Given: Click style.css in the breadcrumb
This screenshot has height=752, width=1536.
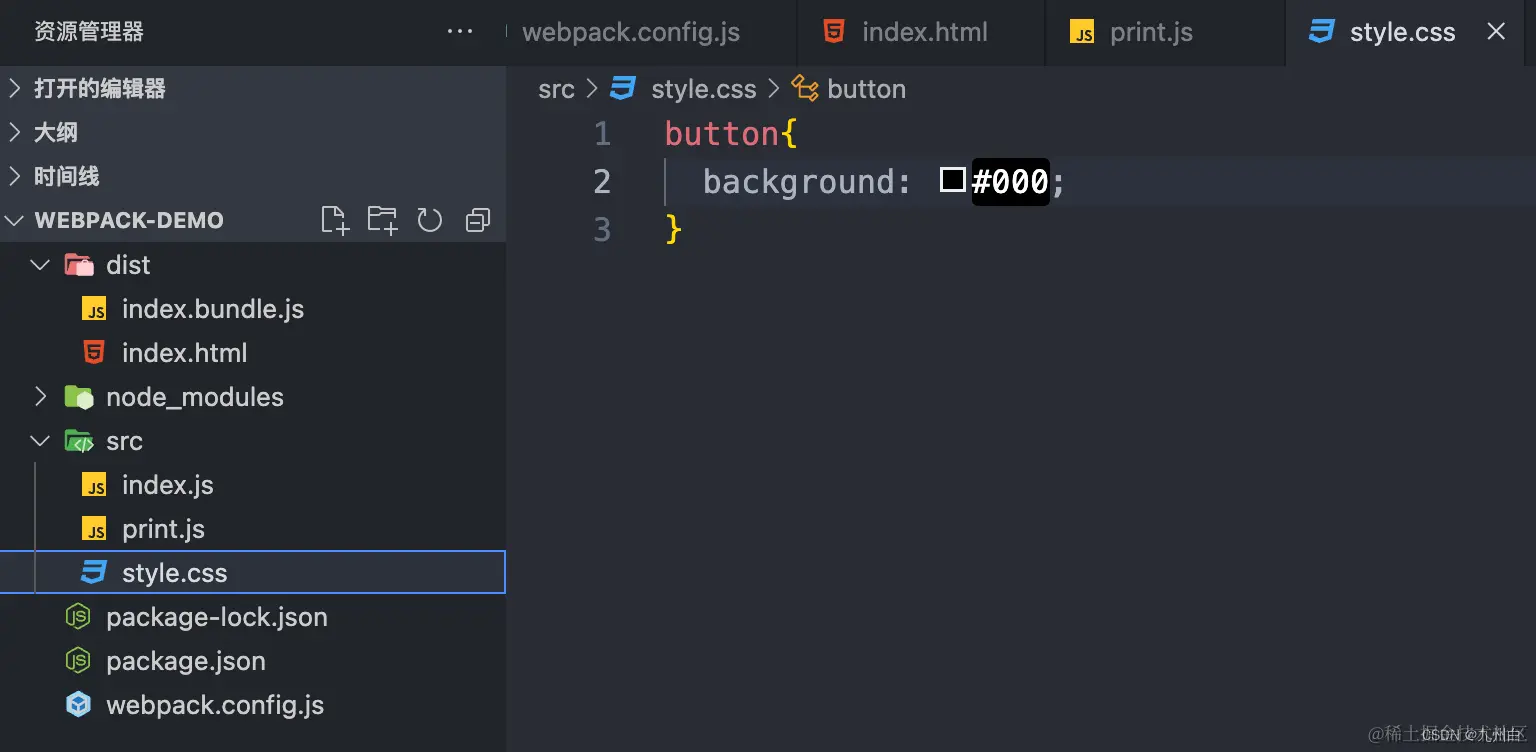Looking at the screenshot, I should click(703, 89).
